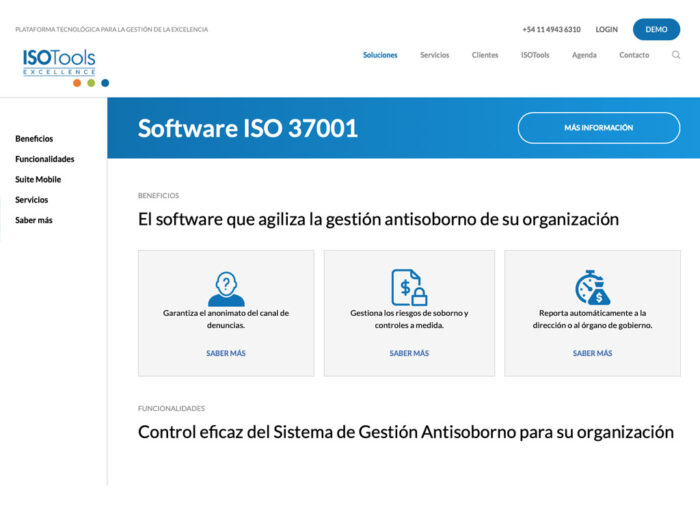Open the ISOTools nav menu item
This screenshot has height=525, width=700.
[535, 55]
